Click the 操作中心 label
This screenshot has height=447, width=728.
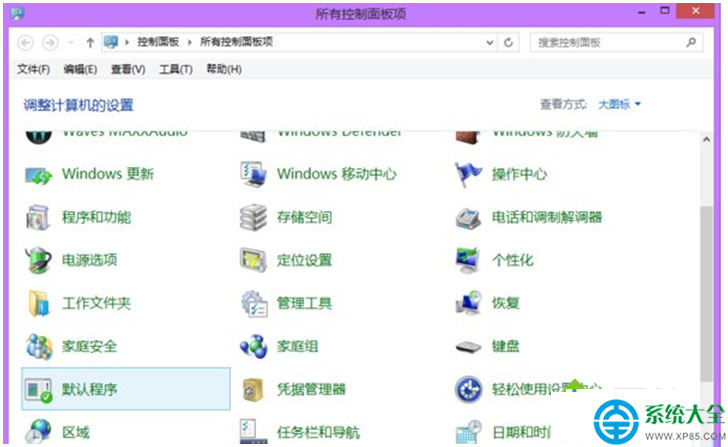click(x=520, y=174)
